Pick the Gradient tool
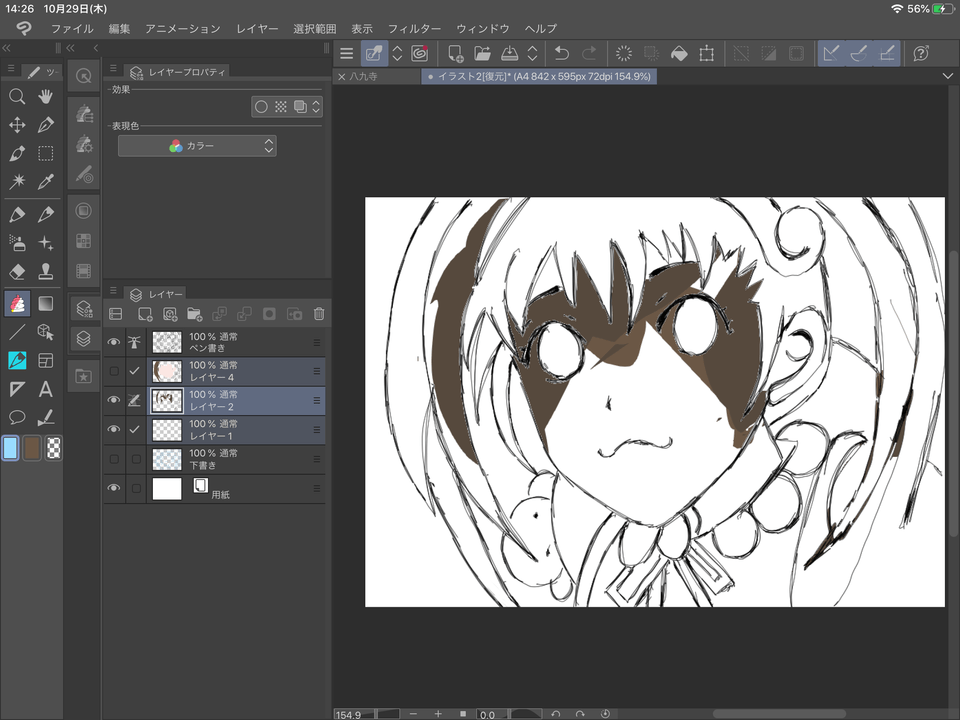 tap(44, 302)
